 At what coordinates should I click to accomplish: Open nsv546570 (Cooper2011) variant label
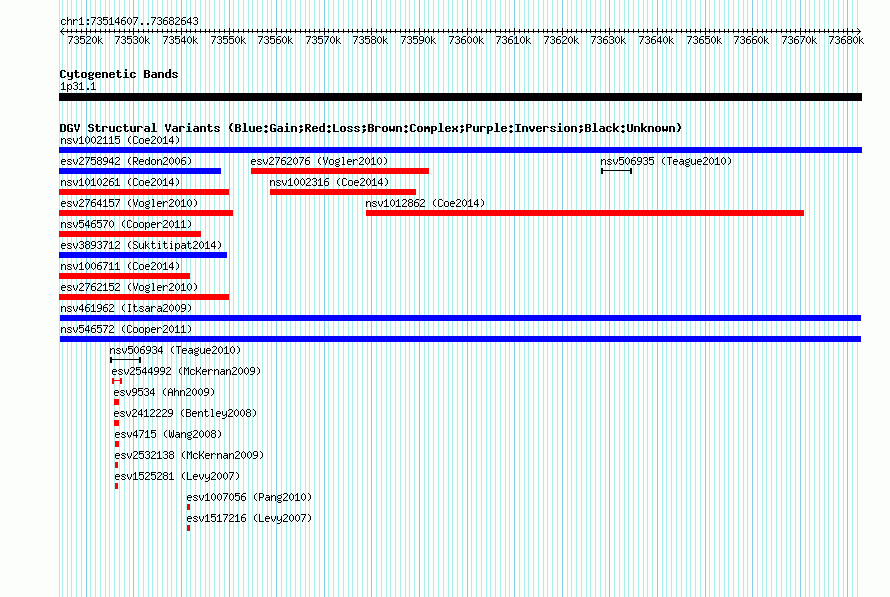click(x=126, y=224)
